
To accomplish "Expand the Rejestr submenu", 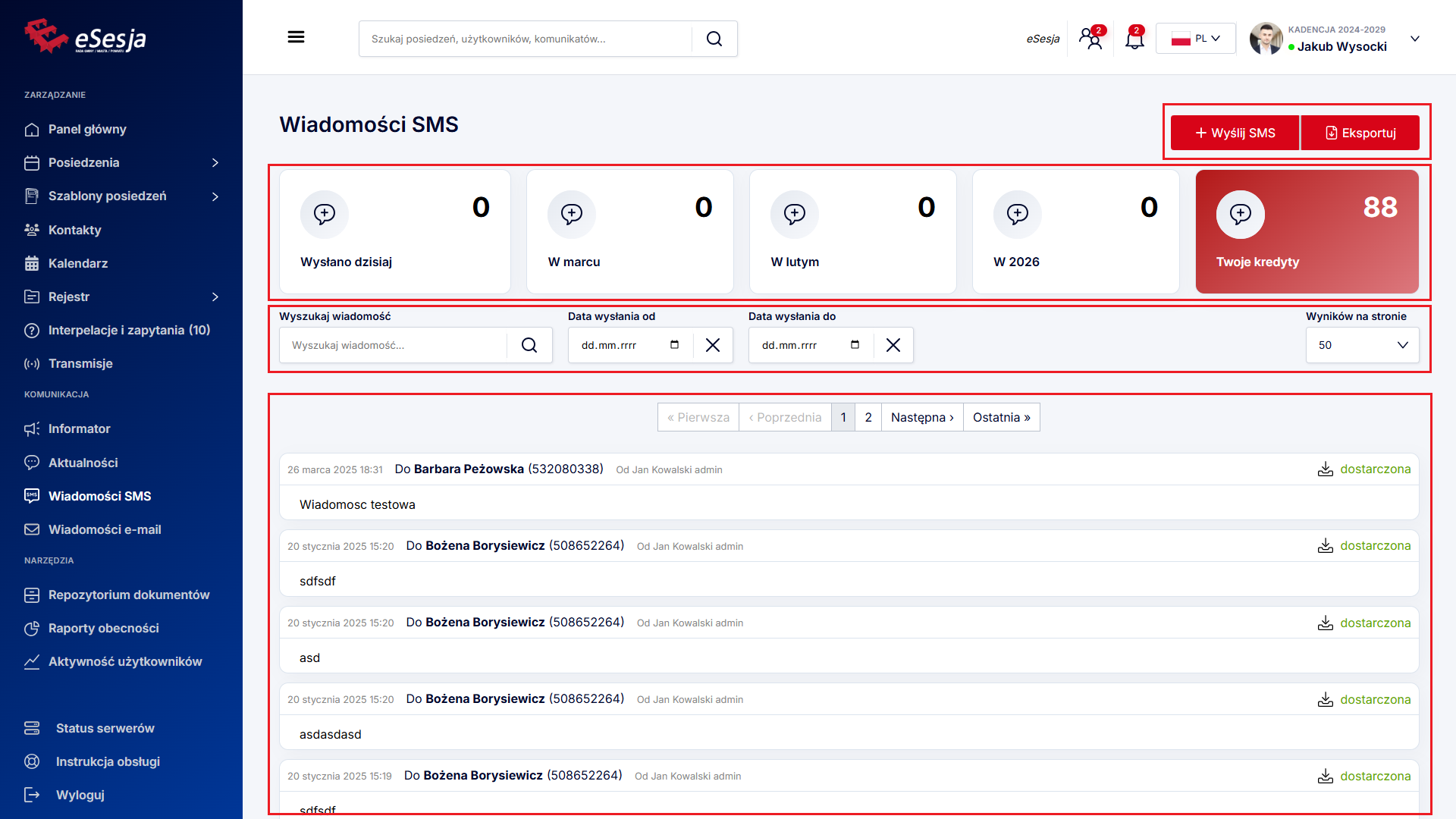I will (x=215, y=297).
